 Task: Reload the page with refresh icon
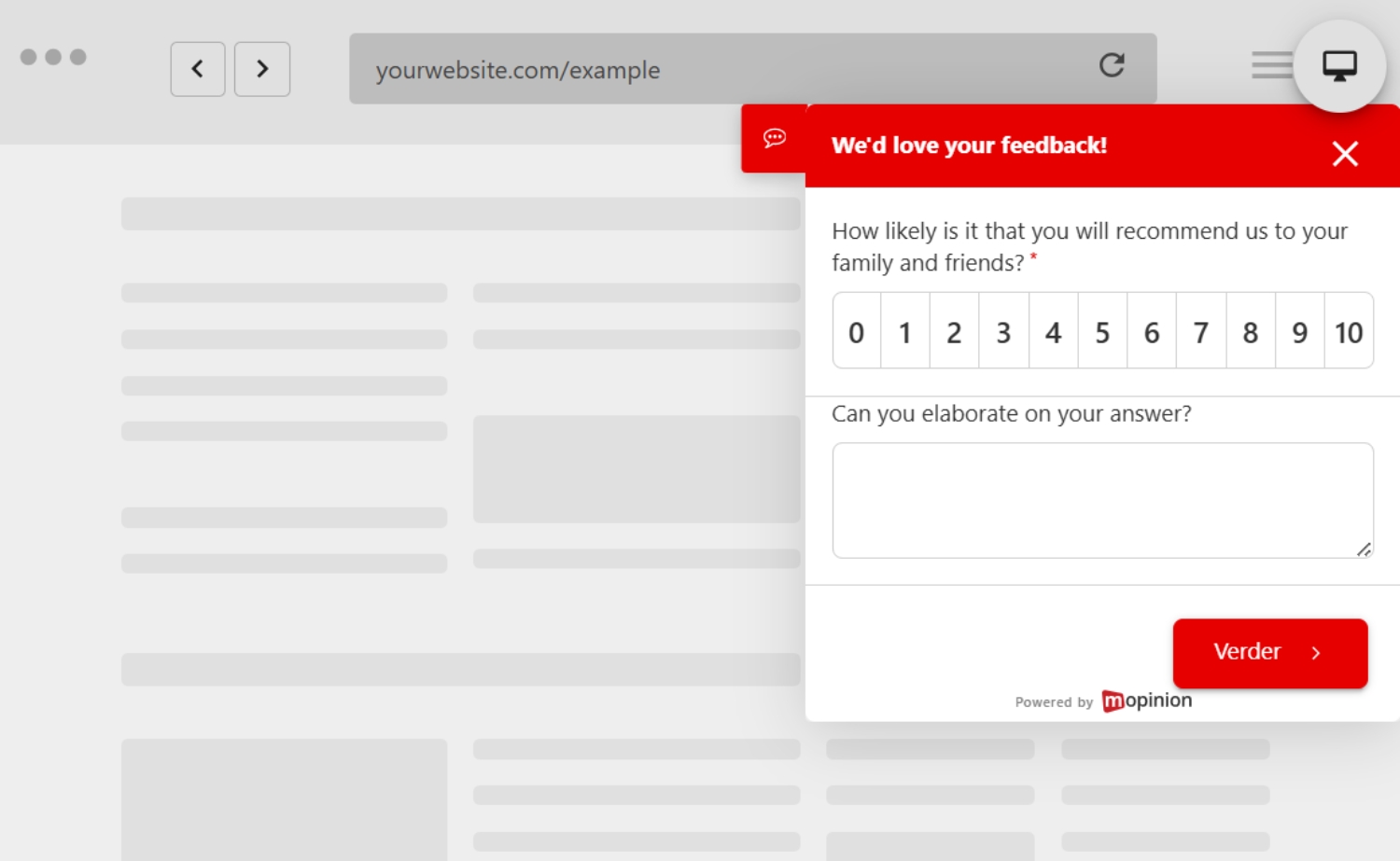pyautogui.click(x=1111, y=65)
